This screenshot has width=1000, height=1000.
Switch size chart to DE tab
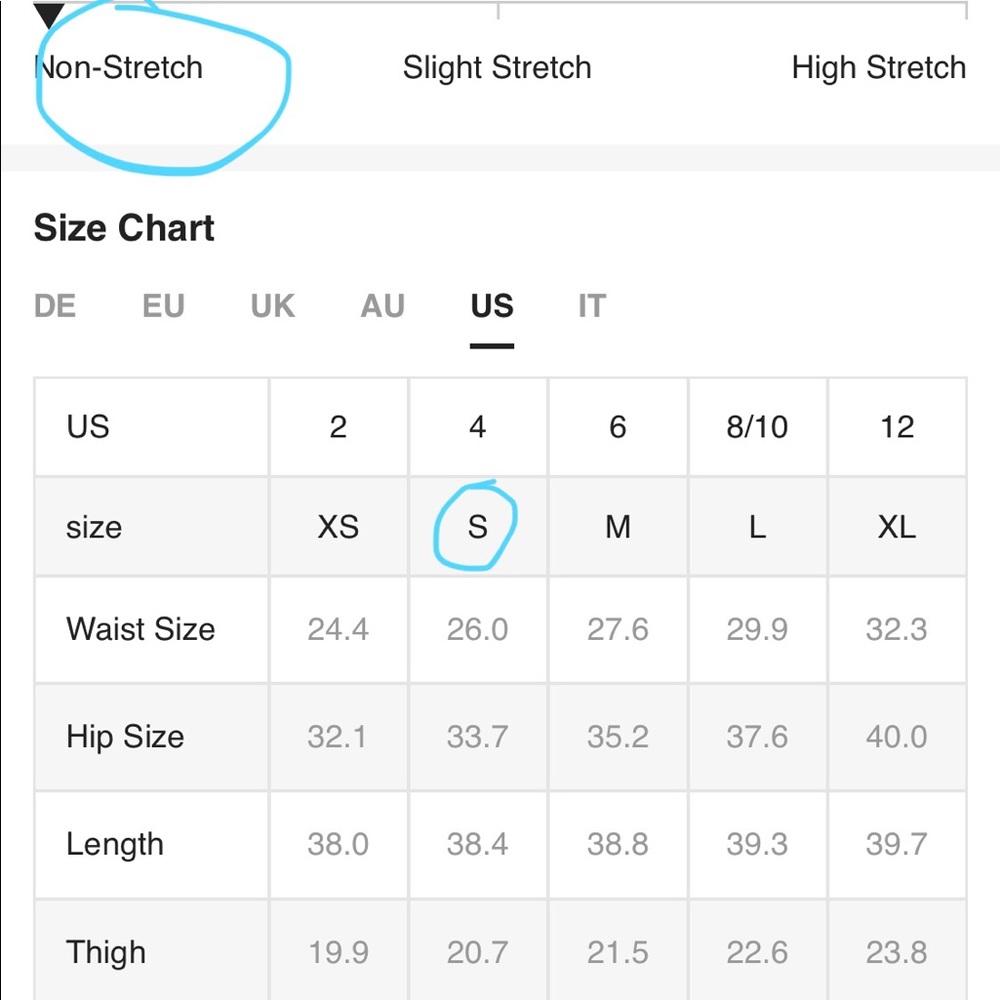tap(55, 305)
